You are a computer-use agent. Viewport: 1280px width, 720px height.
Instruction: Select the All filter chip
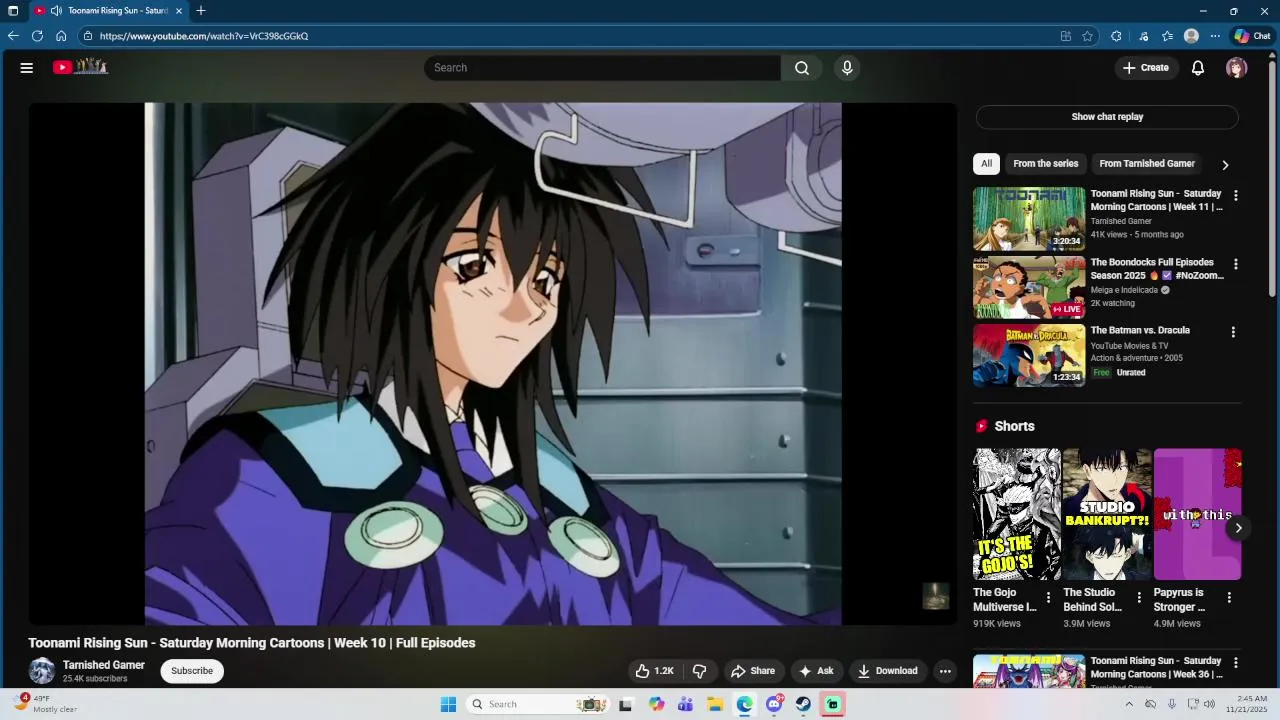[x=986, y=164]
